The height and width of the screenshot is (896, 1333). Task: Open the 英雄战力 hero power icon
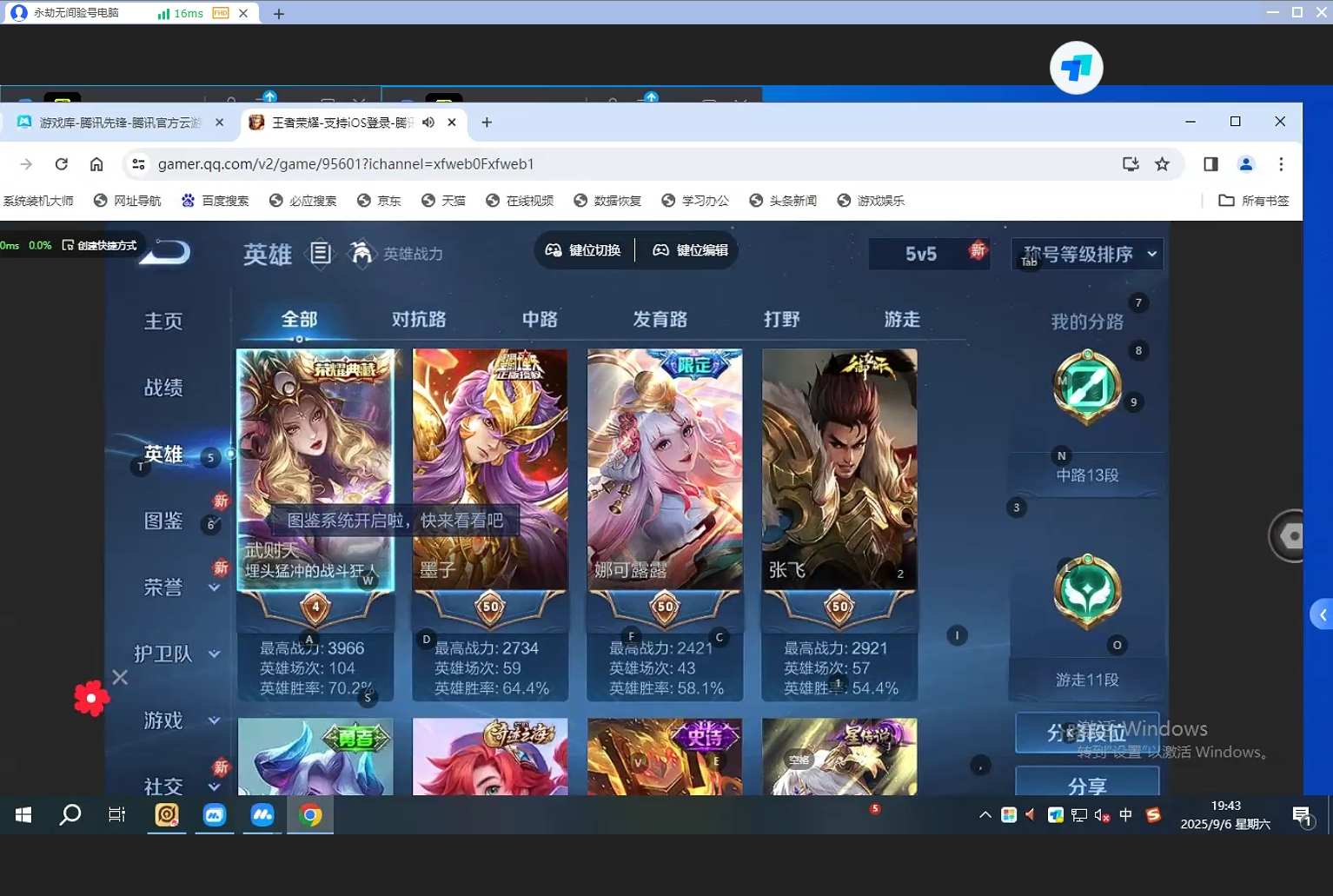360,253
